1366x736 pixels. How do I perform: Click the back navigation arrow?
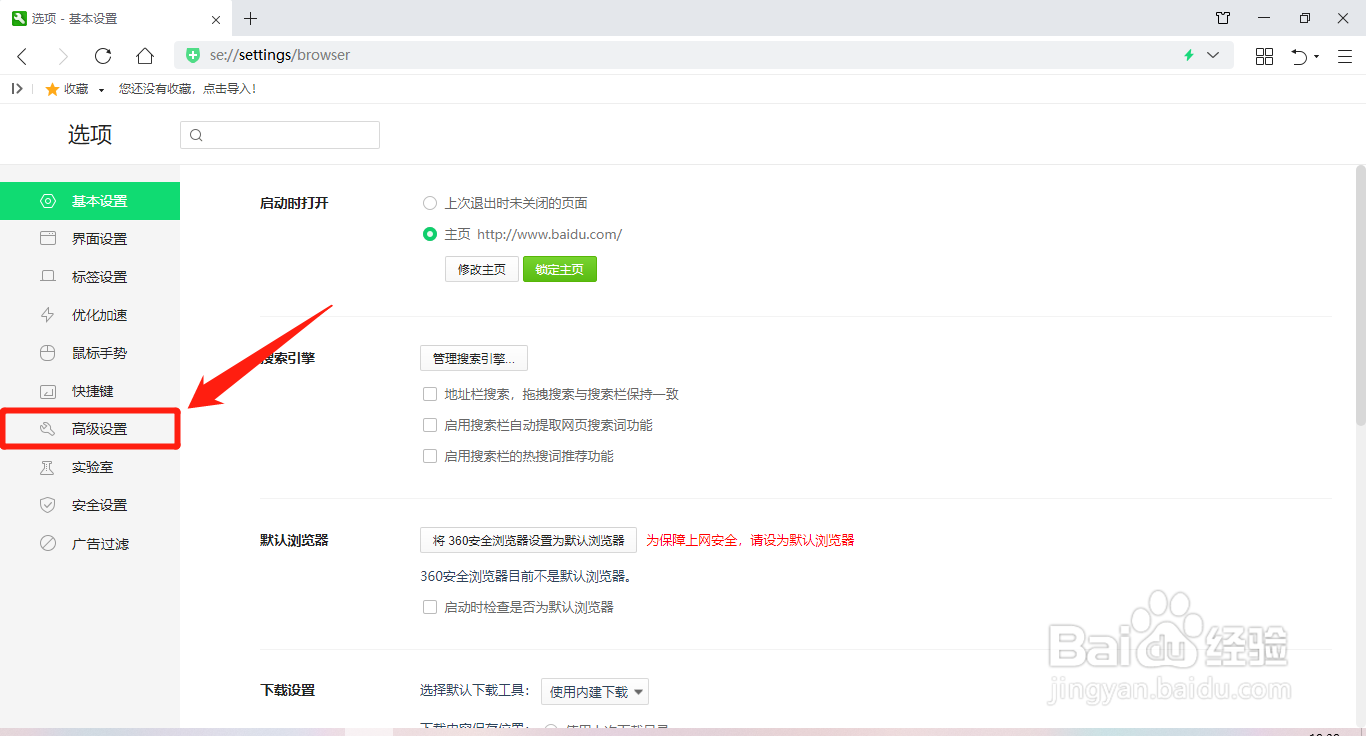tap(22, 56)
